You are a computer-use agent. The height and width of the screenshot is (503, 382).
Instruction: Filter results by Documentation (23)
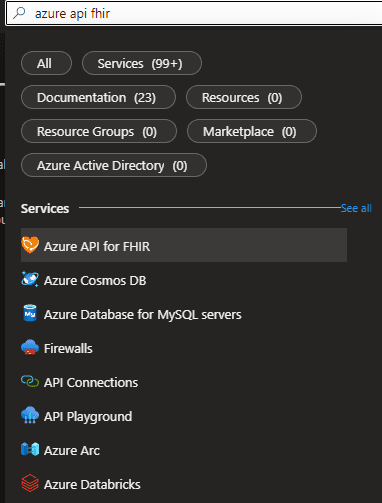tap(98, 97)
